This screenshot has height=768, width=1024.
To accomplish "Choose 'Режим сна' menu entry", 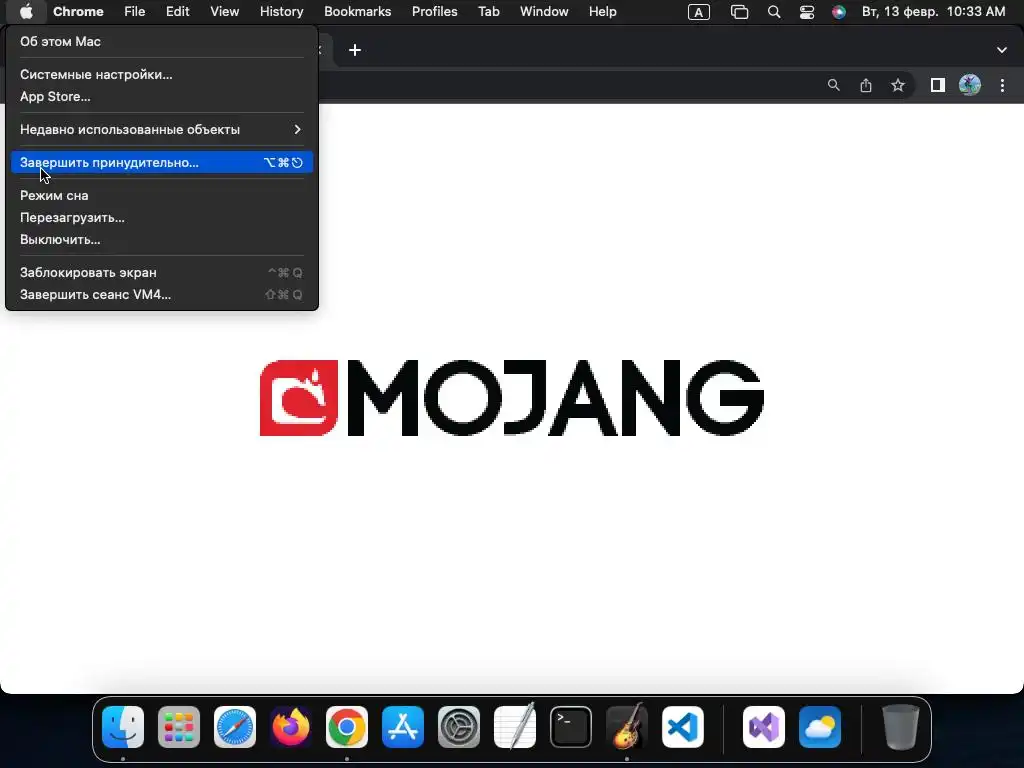I will click(161, 195).
